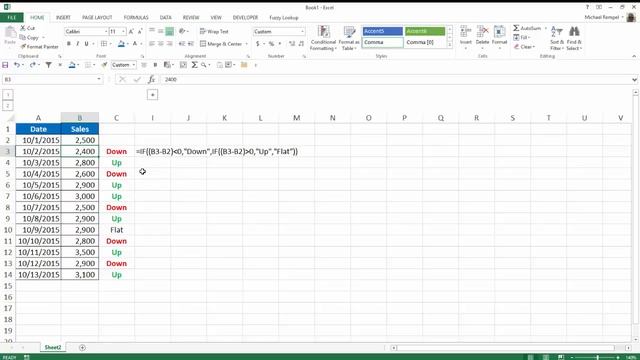640x360 pixels.
Task: Click the Accent5 blue style swatch
Action: [x=382, y=31]
